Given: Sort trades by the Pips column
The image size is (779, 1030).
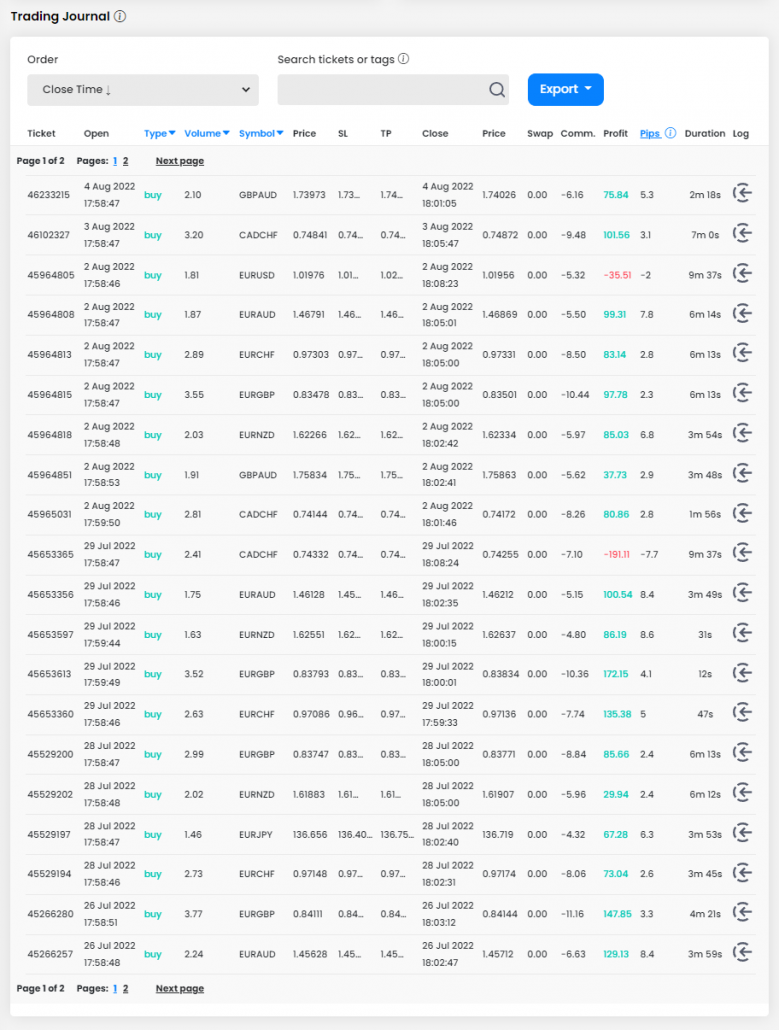Looking at the screenshot, I should click(x=650, y=133).
